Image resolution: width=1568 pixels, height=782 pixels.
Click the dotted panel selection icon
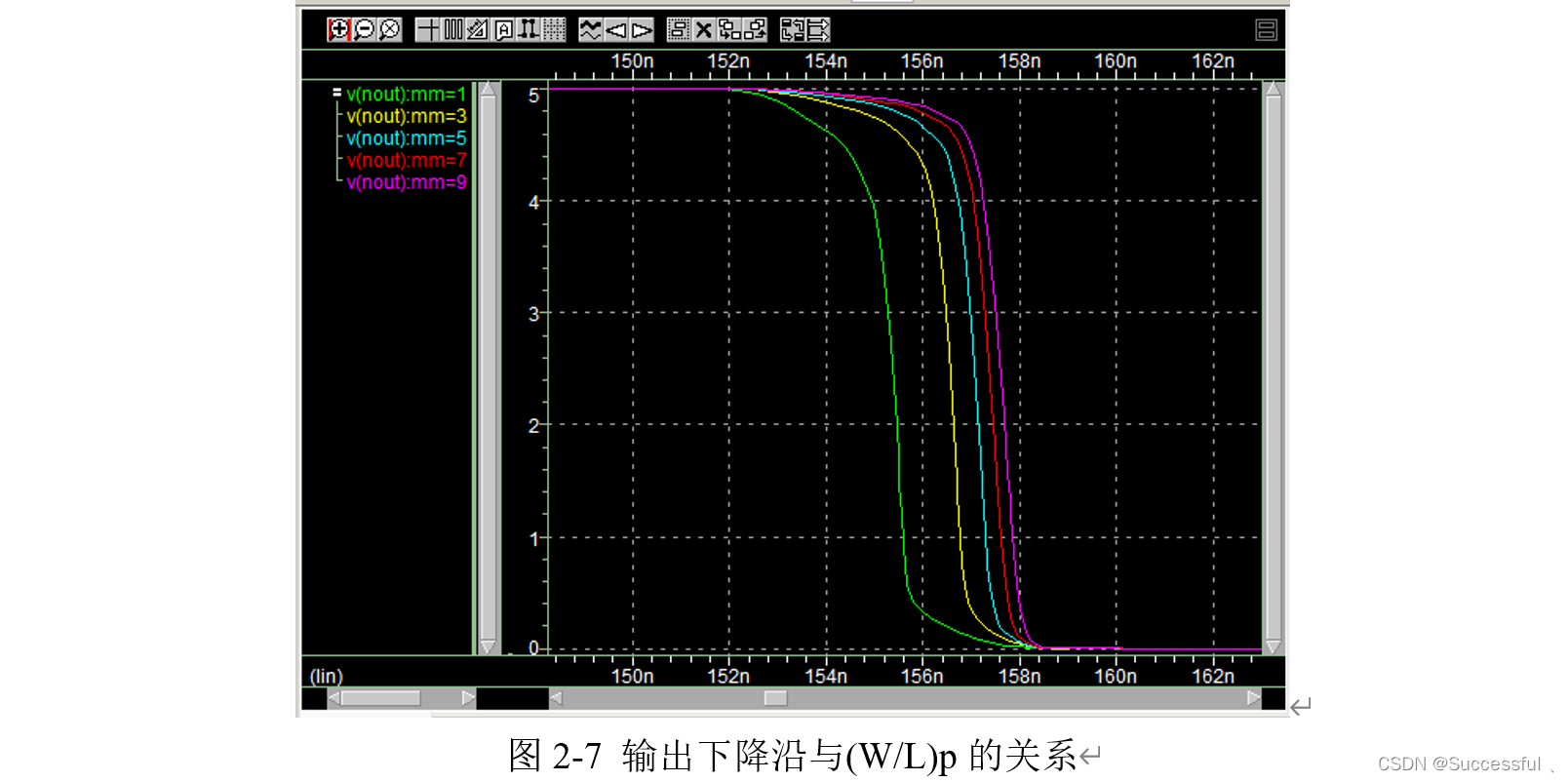(679, 30)
